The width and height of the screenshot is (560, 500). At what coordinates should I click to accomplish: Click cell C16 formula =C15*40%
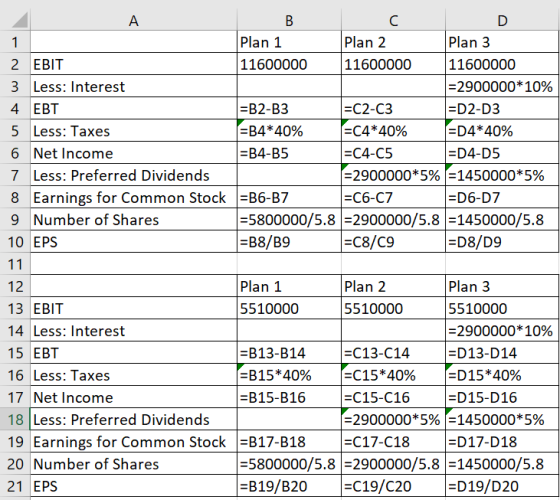coord(393,375)
